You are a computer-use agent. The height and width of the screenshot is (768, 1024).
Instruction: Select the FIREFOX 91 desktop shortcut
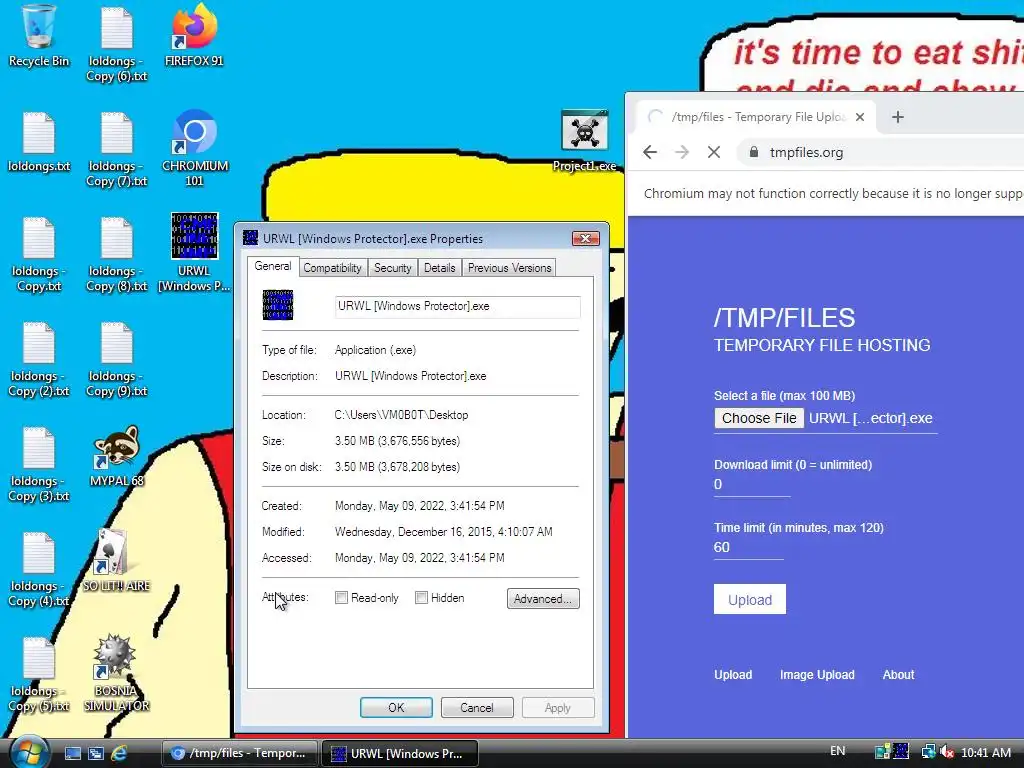[194, 36]
